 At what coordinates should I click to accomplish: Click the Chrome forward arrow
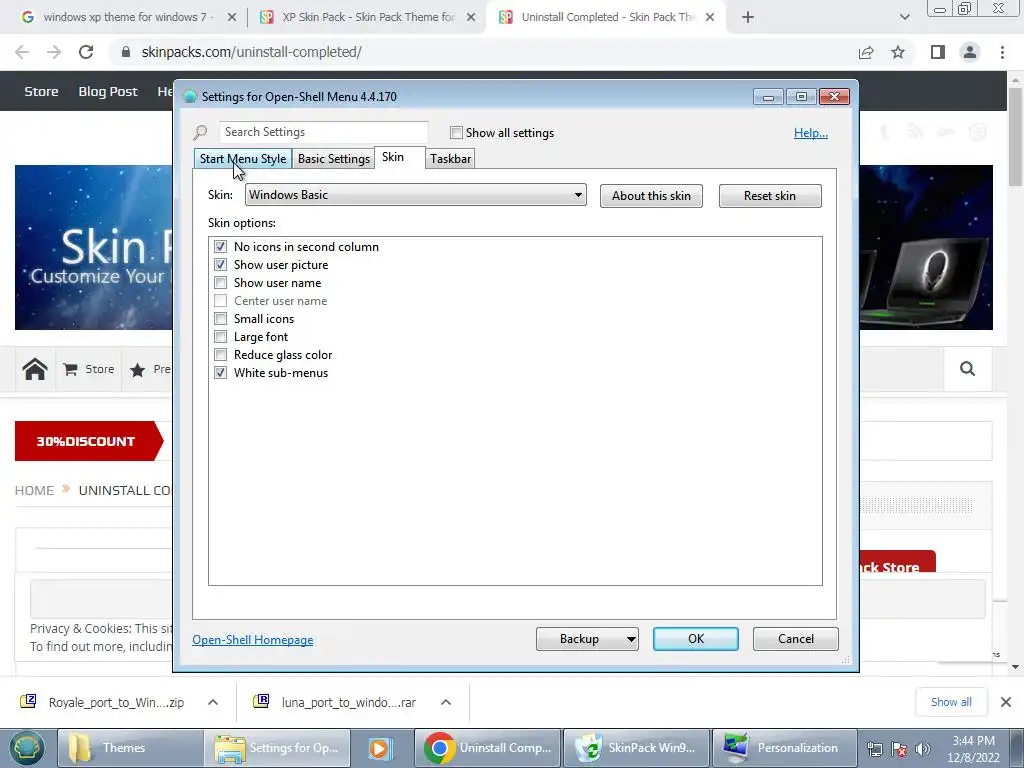coord(54,52)
